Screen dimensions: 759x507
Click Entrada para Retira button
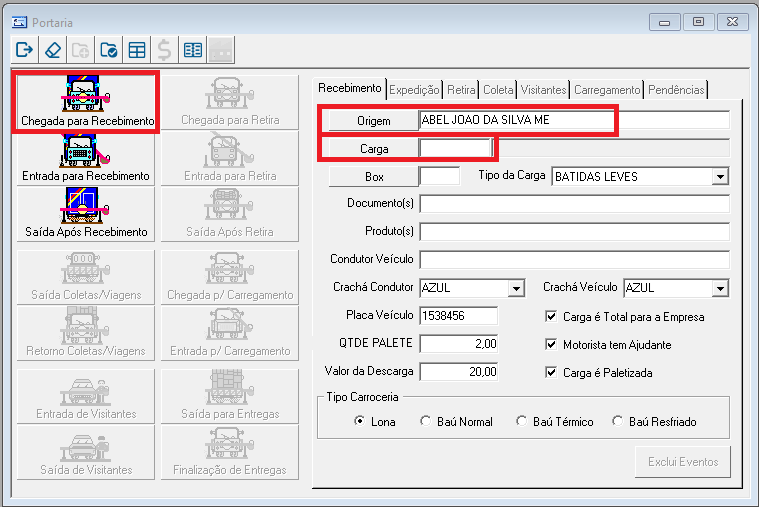230,158
